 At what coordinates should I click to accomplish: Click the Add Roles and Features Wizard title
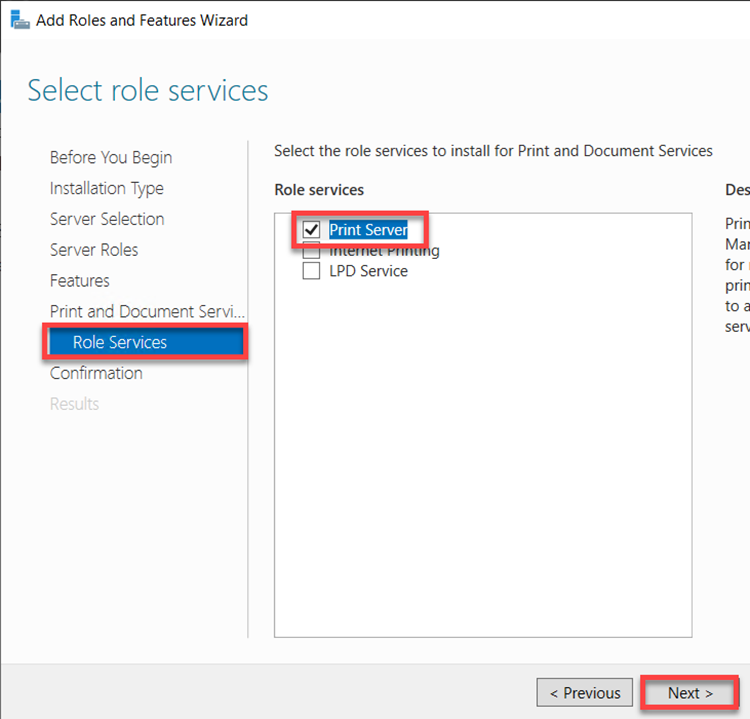pos(142,20)
